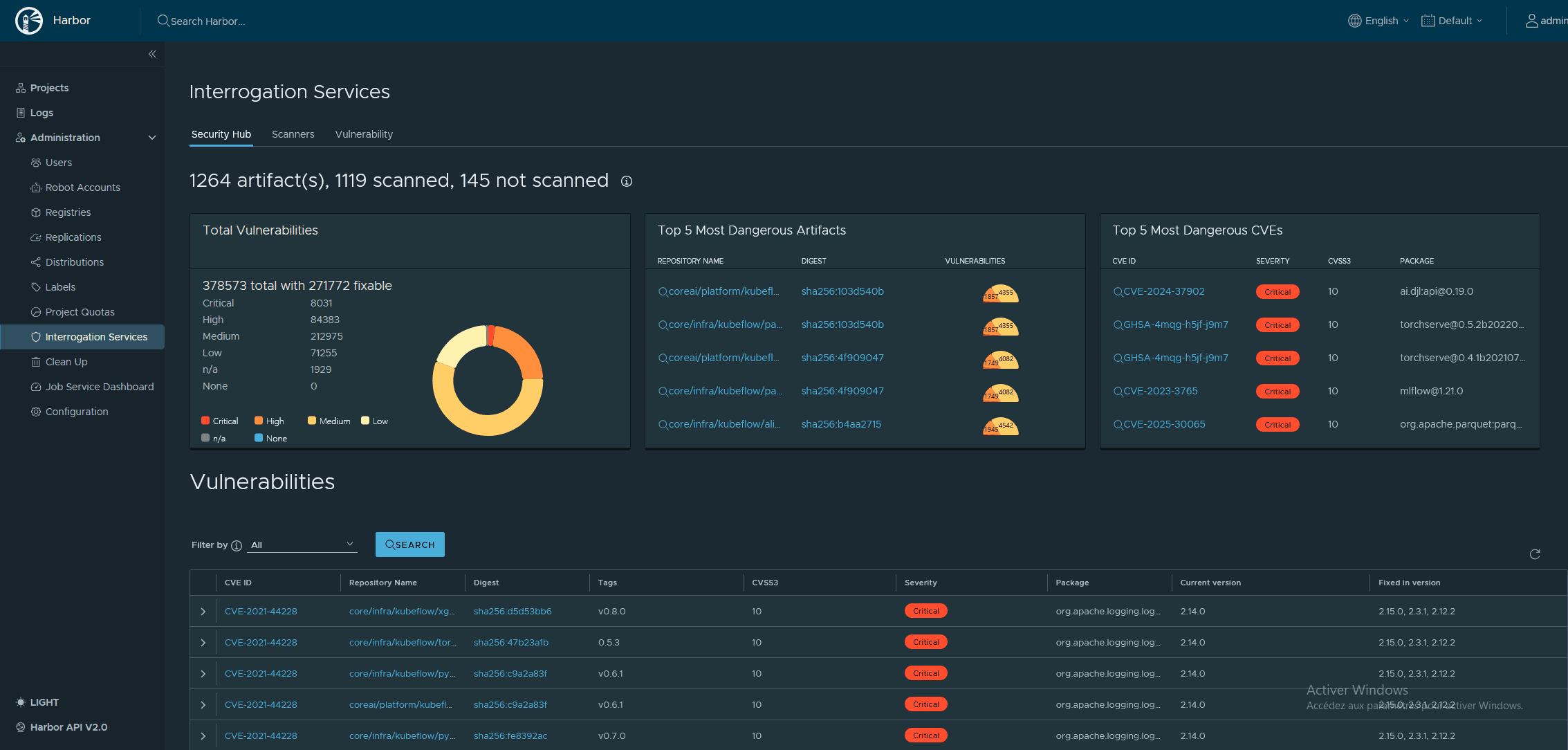Image resolution: width=1568 pixels, height=750 pixels.
Task: Open Harbor API V2.0 link
Action: click(x=68, y=727)
